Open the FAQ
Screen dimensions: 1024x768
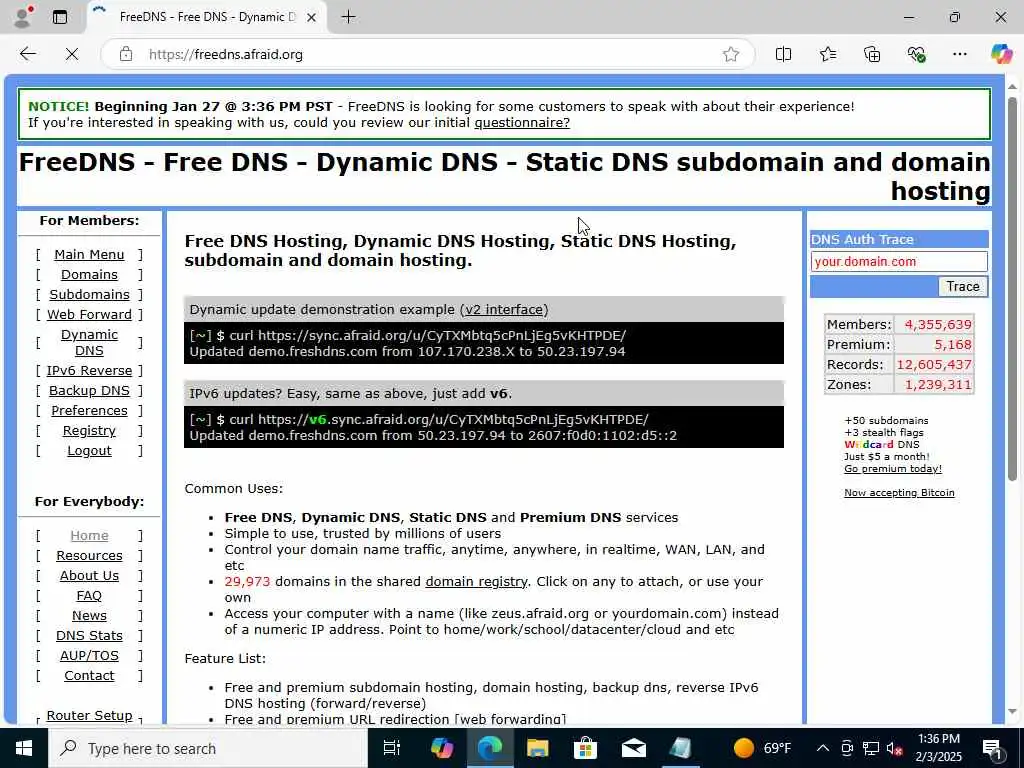(x=89, y=596)
